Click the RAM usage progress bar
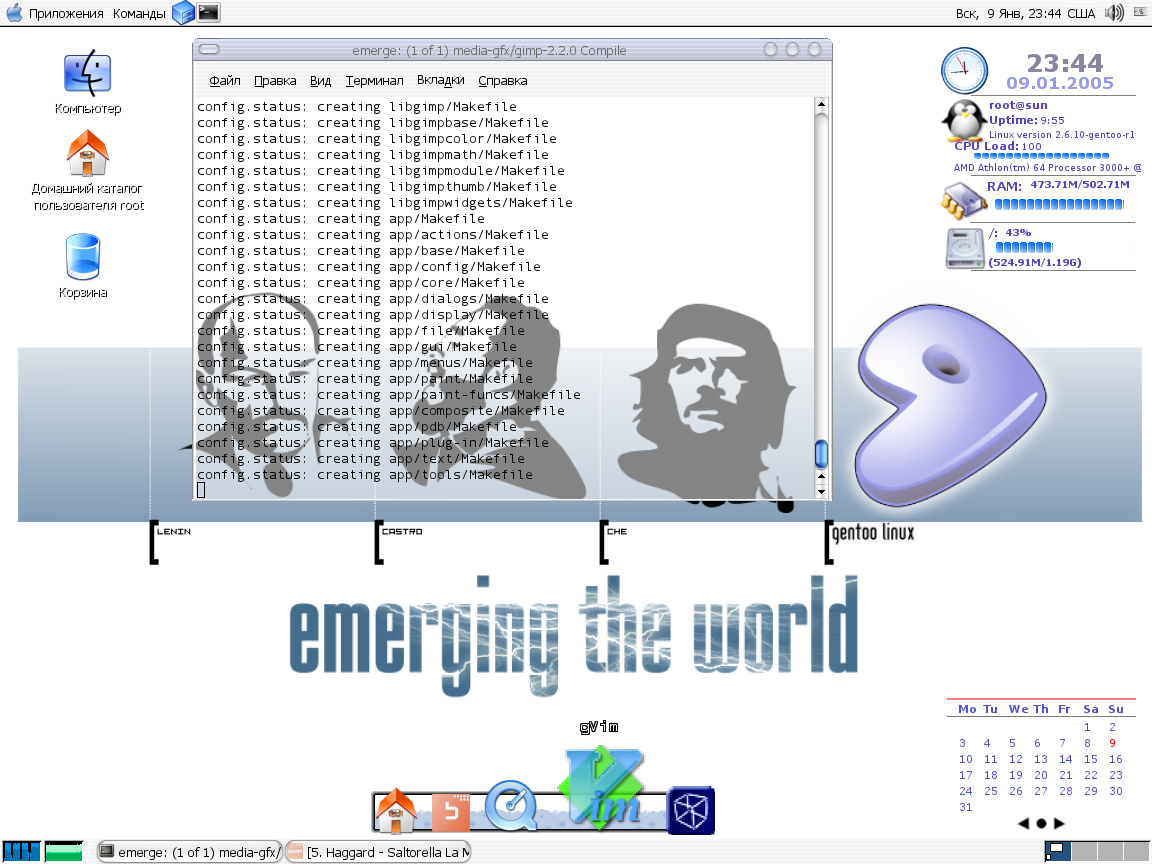 pyautogui.click(x=1059, y=204)
